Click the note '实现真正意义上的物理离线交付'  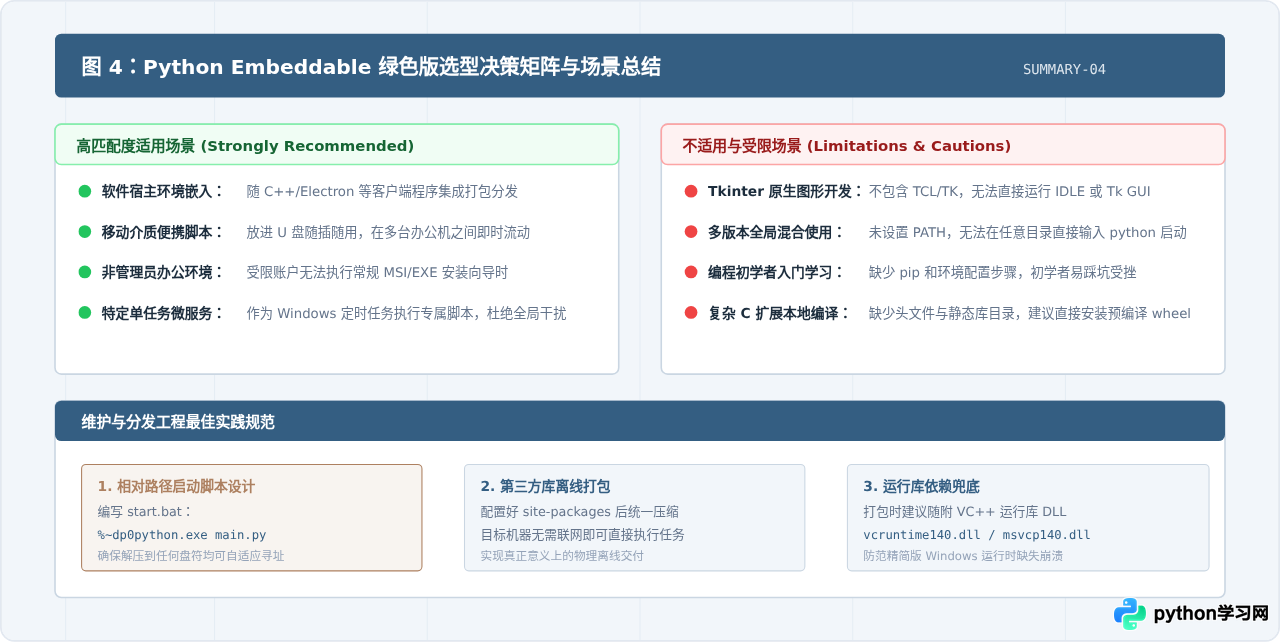click(x=562, y=556)
